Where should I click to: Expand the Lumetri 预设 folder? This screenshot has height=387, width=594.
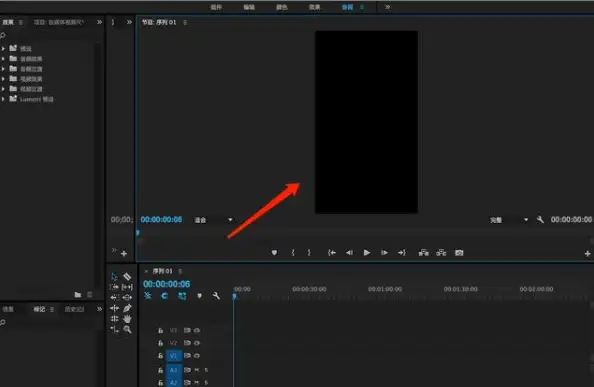tap(3, 99)
